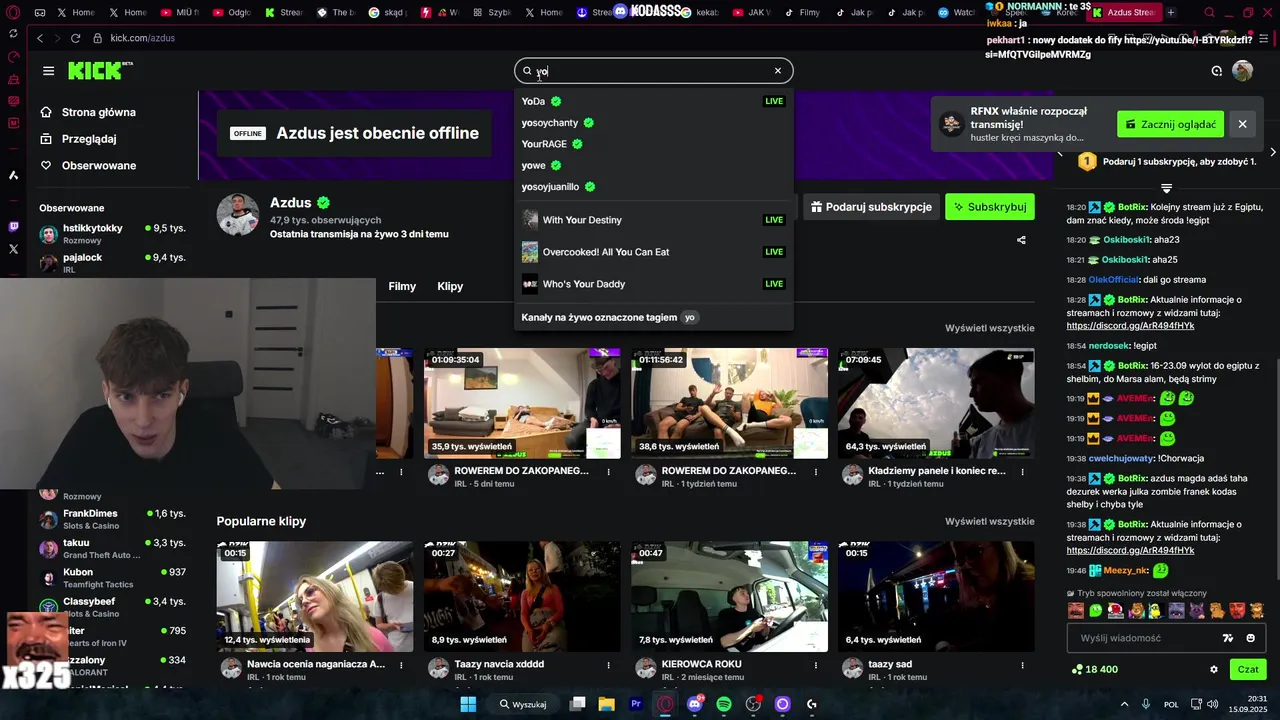Open Spotify from the taskbar
The image size is (1280, 720).
point(724,704)
